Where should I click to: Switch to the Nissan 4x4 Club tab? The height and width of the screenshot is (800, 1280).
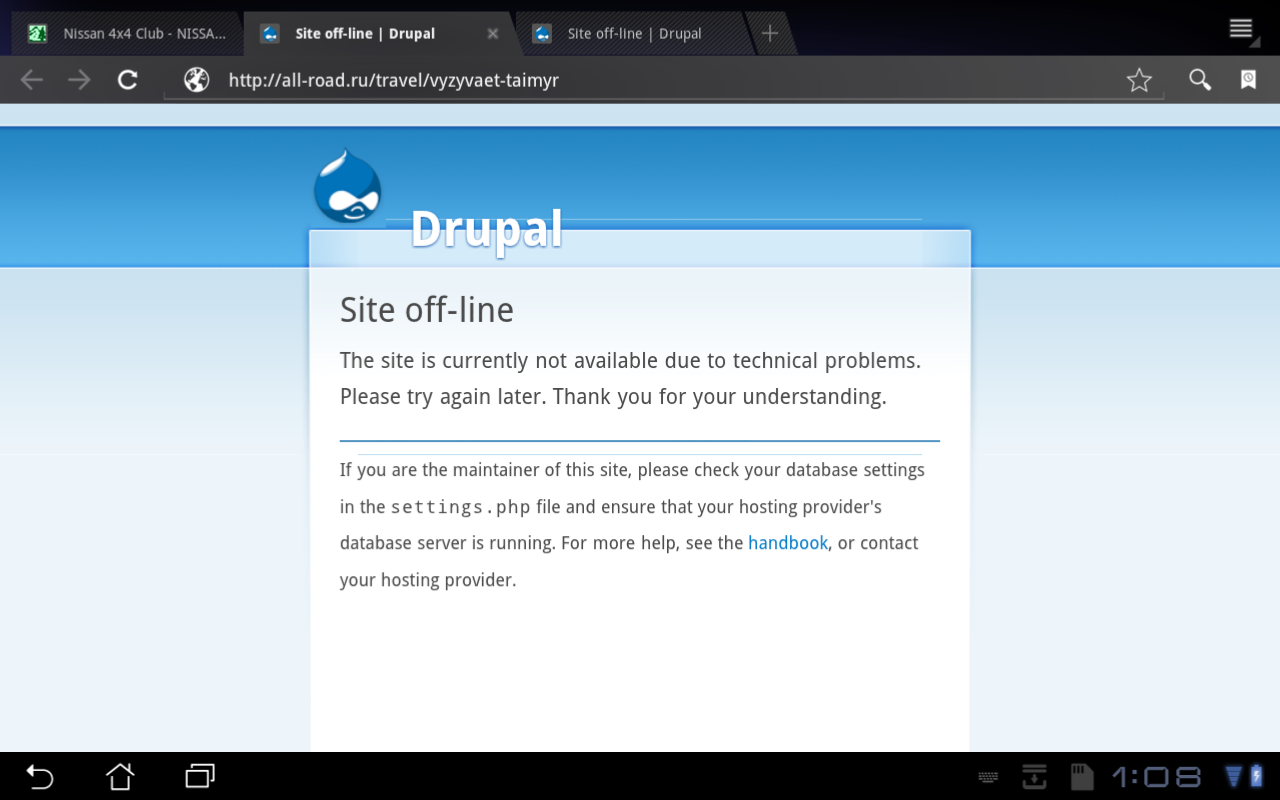(x=127, y=33)
